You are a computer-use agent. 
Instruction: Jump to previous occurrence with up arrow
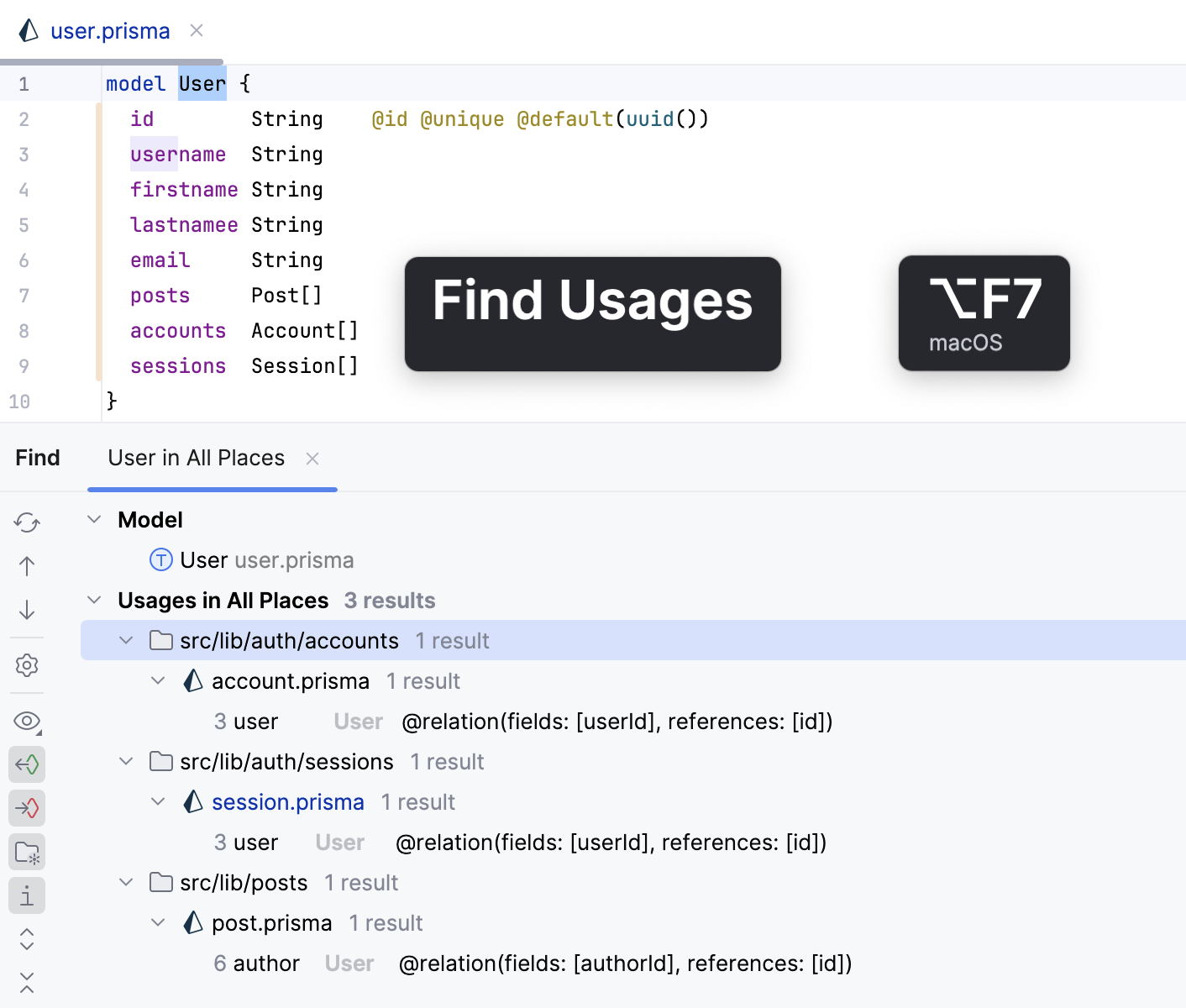click(x=26, y=565)
